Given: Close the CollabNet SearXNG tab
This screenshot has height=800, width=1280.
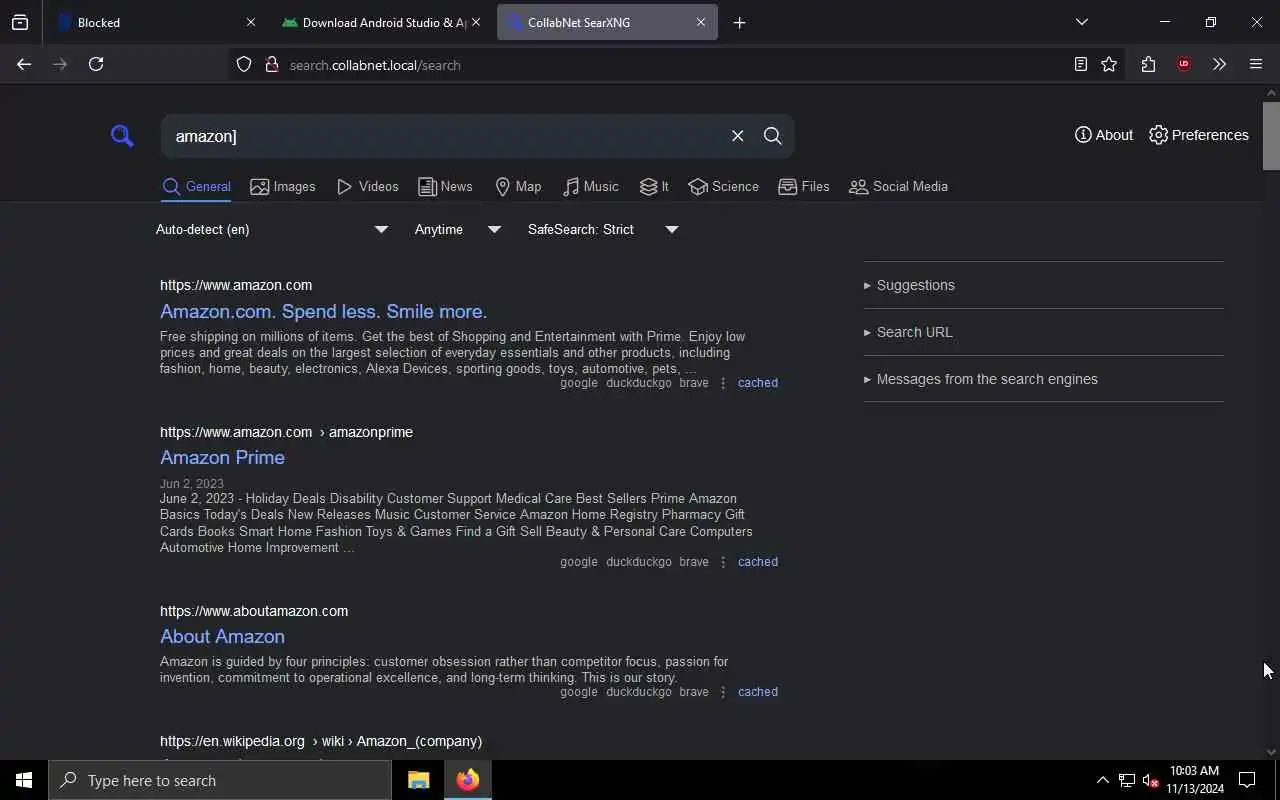Looking at the screenshot, I should point(700,22).
